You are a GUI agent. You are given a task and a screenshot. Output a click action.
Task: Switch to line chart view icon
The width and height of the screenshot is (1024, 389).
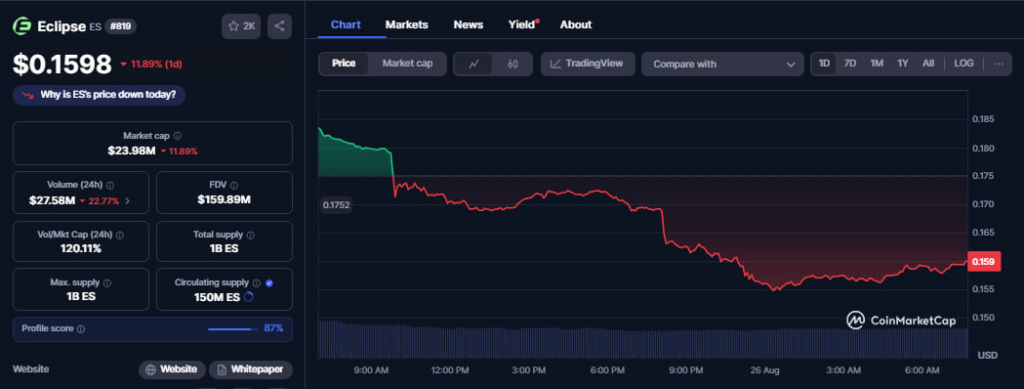[x=474, y=64]
